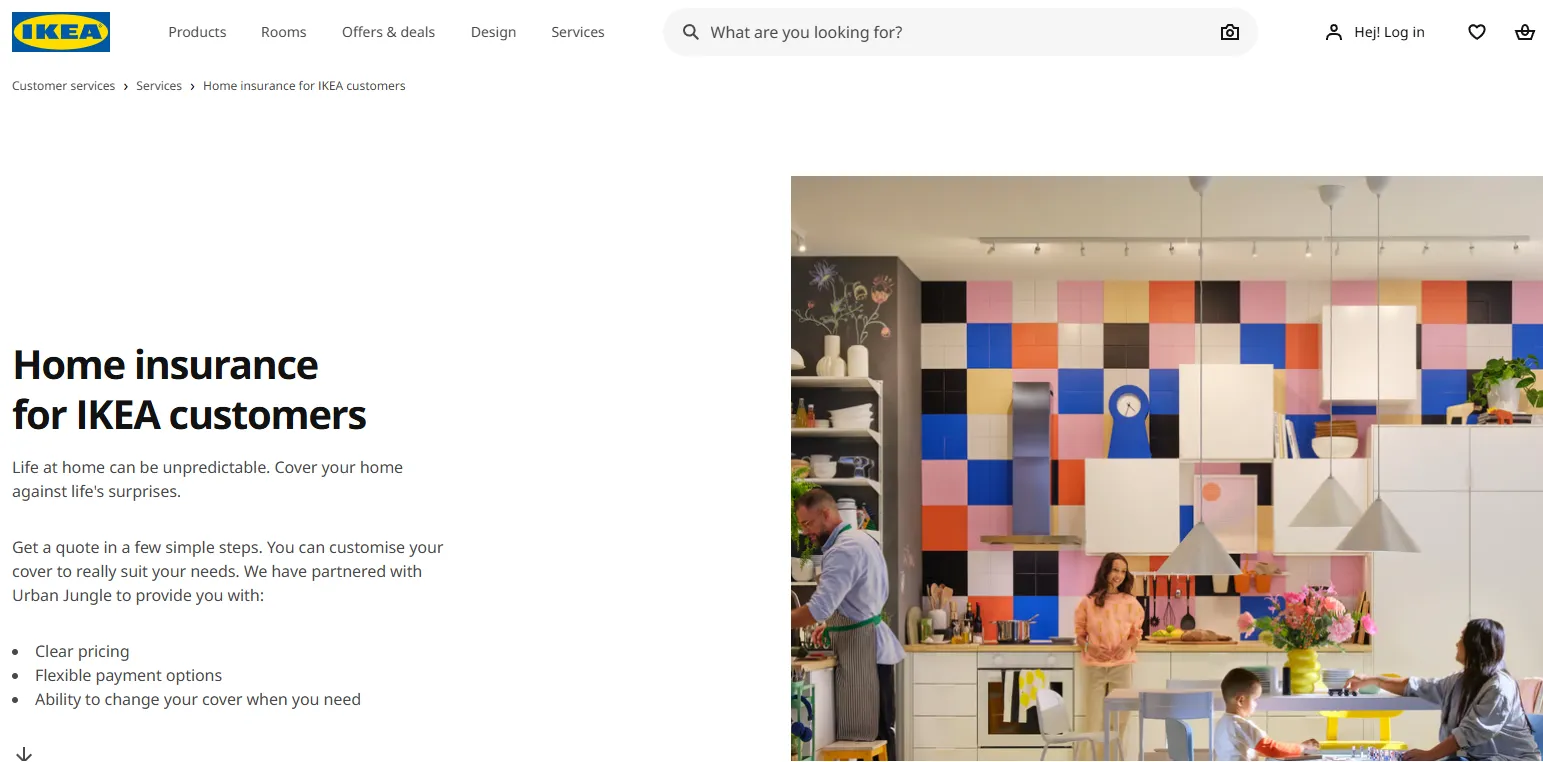
Task: Click the 'Flexible payment options' bullet text
Action: click(128, 675)
